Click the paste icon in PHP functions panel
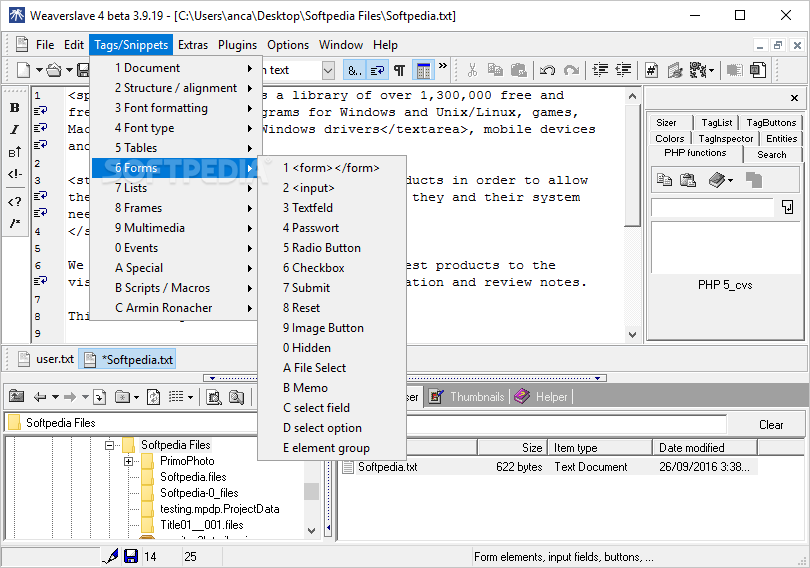This screenshot has height=568, width=810. click(x=688, y=180)
